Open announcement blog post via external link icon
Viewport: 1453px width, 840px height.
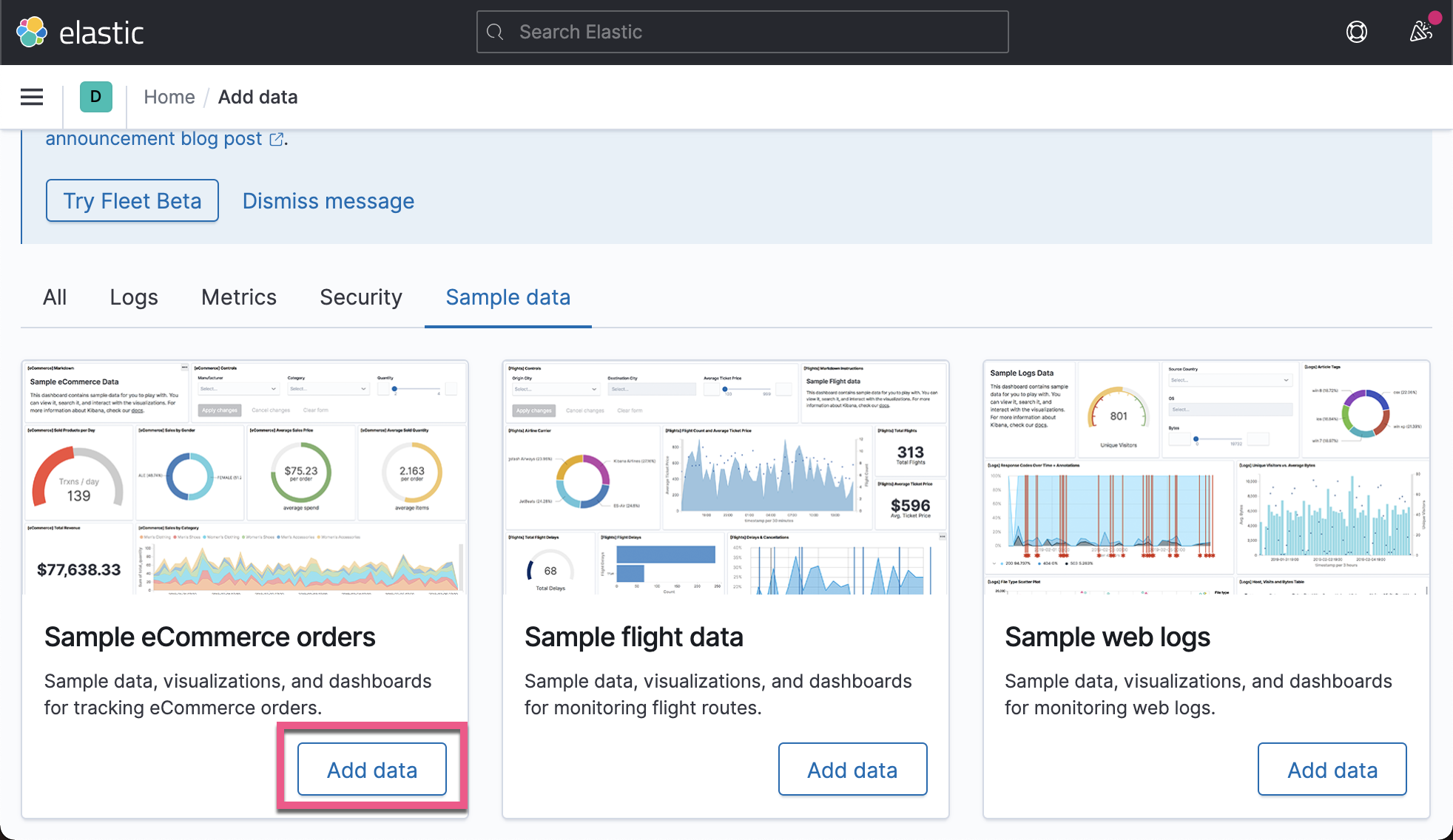277,139
